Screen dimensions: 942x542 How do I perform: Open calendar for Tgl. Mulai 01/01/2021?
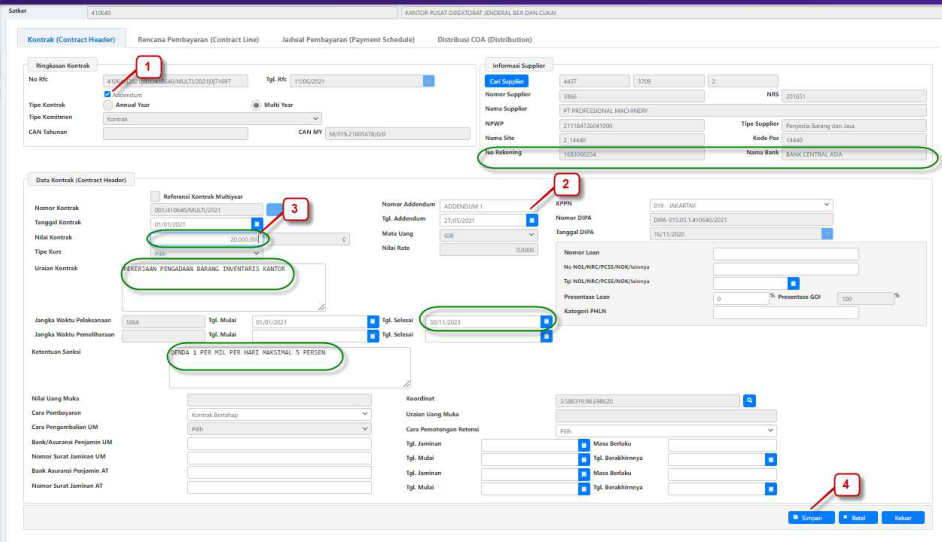point(370,322)
